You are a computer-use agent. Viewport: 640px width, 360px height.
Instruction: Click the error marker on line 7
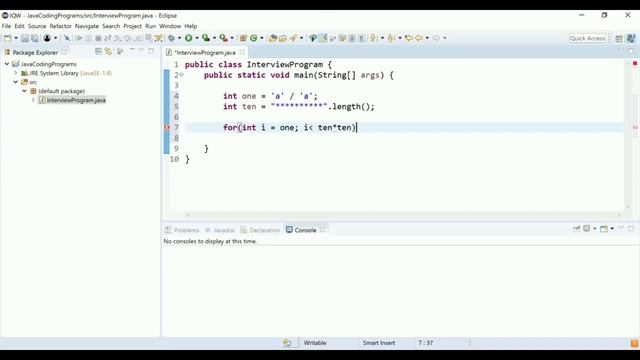(167, 127)
